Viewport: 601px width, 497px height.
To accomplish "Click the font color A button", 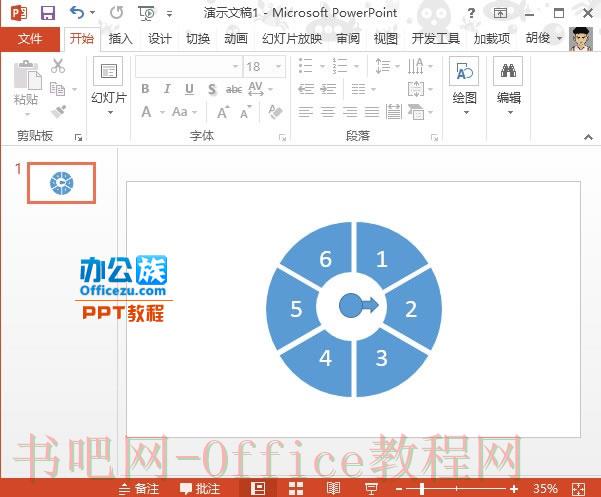I will point(146,112).
